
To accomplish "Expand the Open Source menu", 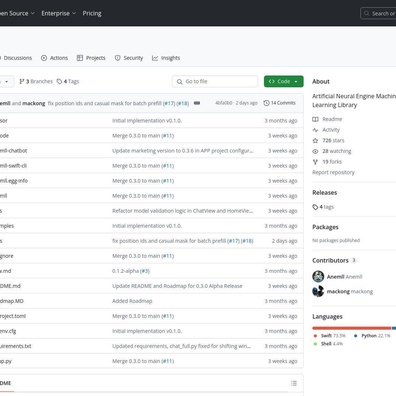I will (17, 13).
